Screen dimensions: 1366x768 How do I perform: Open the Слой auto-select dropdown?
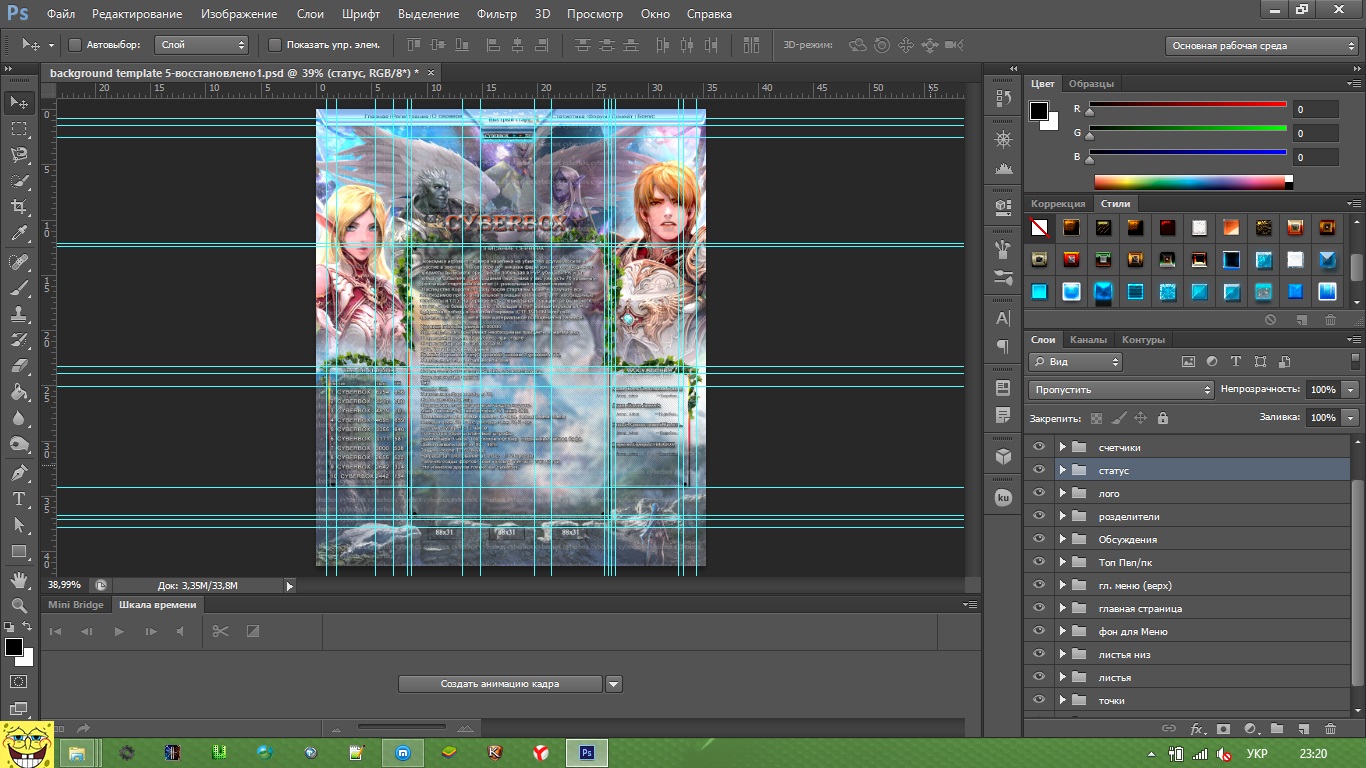[202, 45]
